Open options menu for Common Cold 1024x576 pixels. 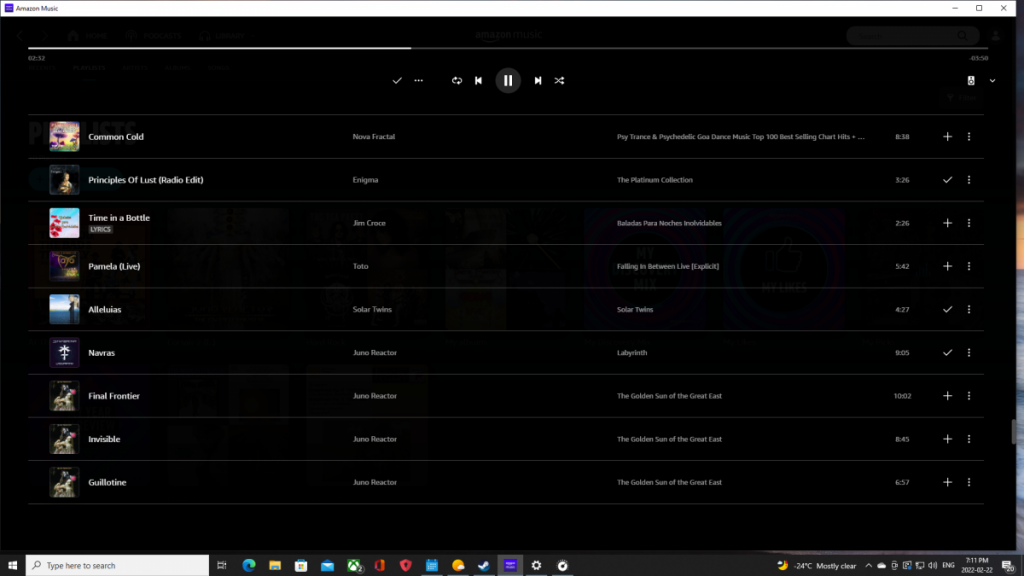point(968,136)
